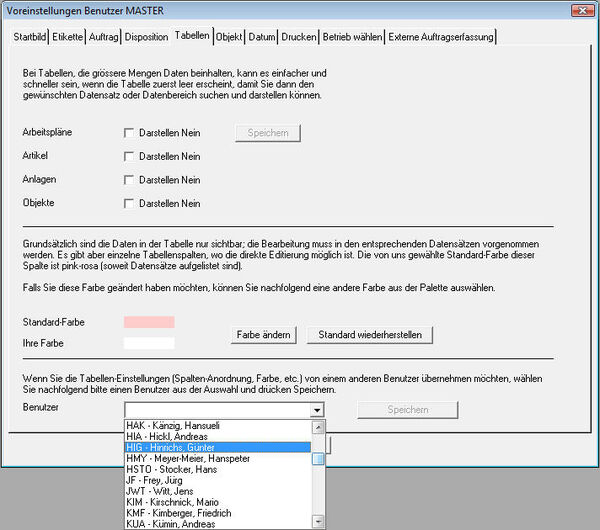Enable the Arbeitspläne Darstellen checkbox
The height and width of the screenshot is (530, 600).
click(x=129, y=133)
